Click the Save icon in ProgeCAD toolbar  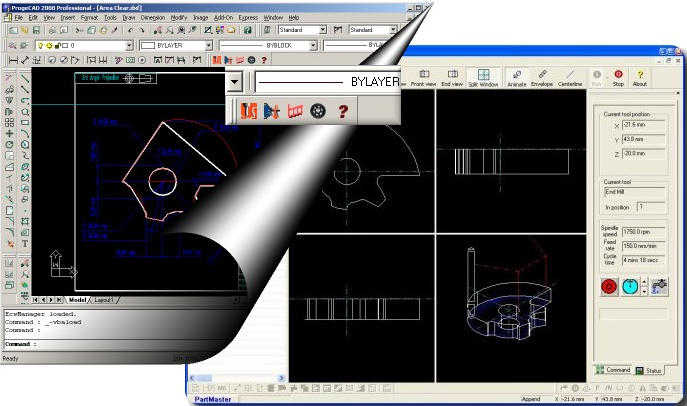(36, 30)
